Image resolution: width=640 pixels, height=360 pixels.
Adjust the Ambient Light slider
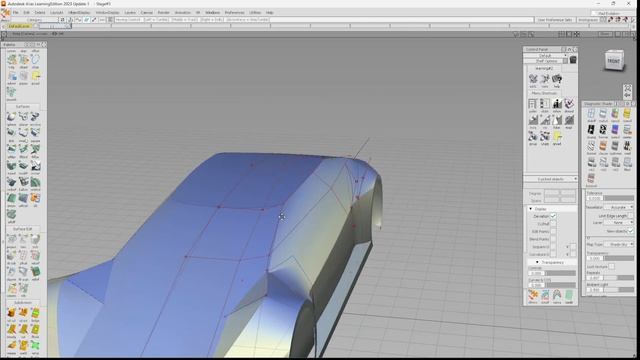[619, 289]
